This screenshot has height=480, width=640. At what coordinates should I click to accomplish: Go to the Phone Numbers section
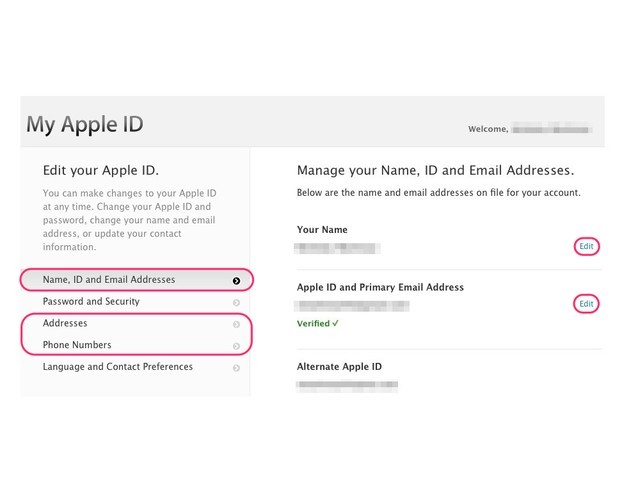click(137, 345)
